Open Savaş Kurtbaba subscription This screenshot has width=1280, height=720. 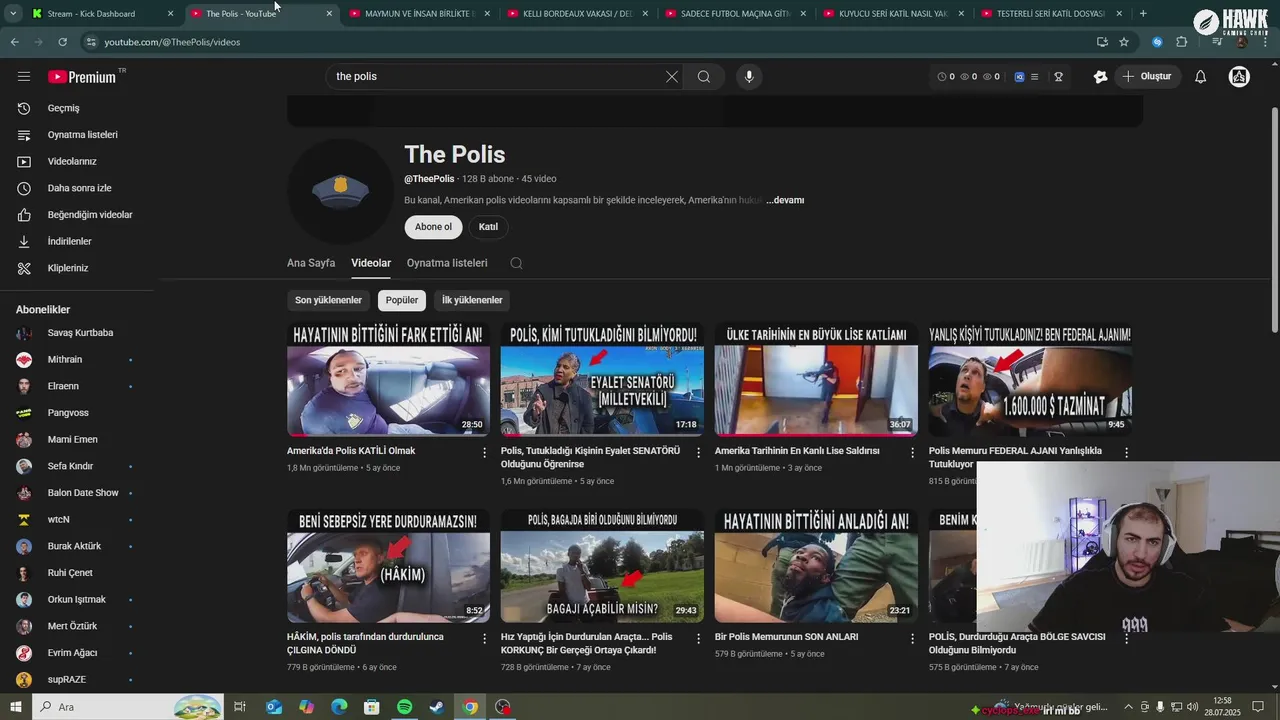pos(78,333)
